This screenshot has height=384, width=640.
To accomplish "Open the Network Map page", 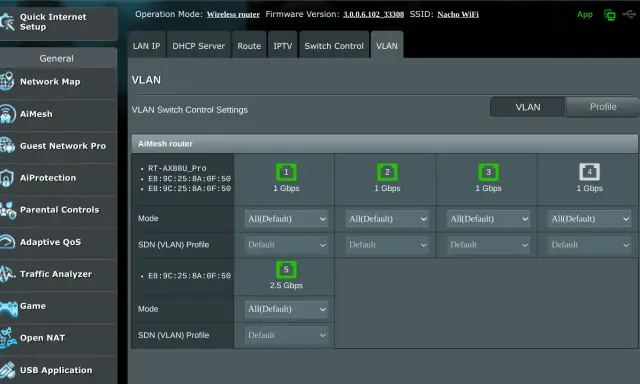I will tap(58, 82).
